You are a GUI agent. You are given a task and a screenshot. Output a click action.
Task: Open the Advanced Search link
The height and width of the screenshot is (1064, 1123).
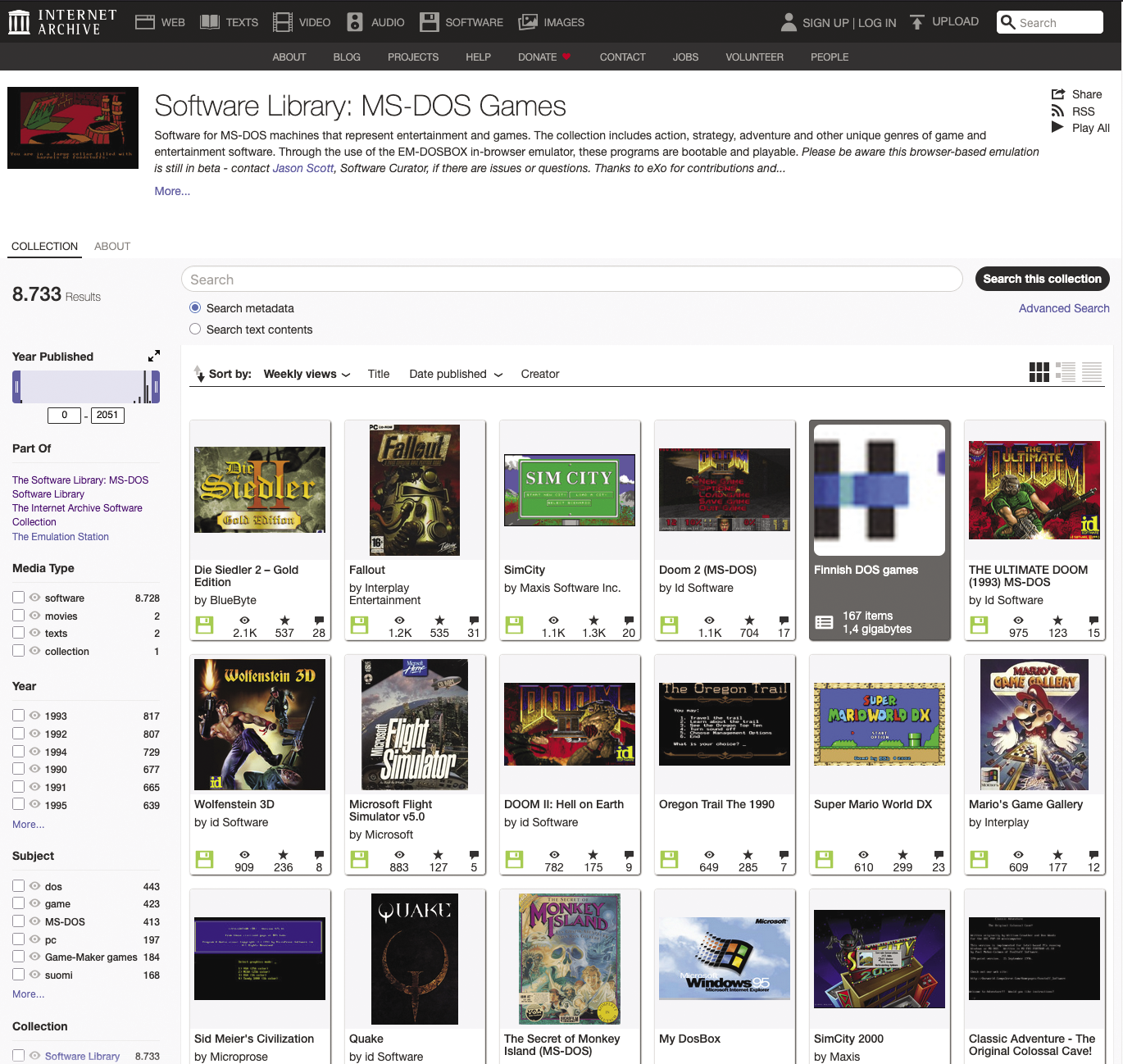pyautogui.click(x=1063, y=308)
